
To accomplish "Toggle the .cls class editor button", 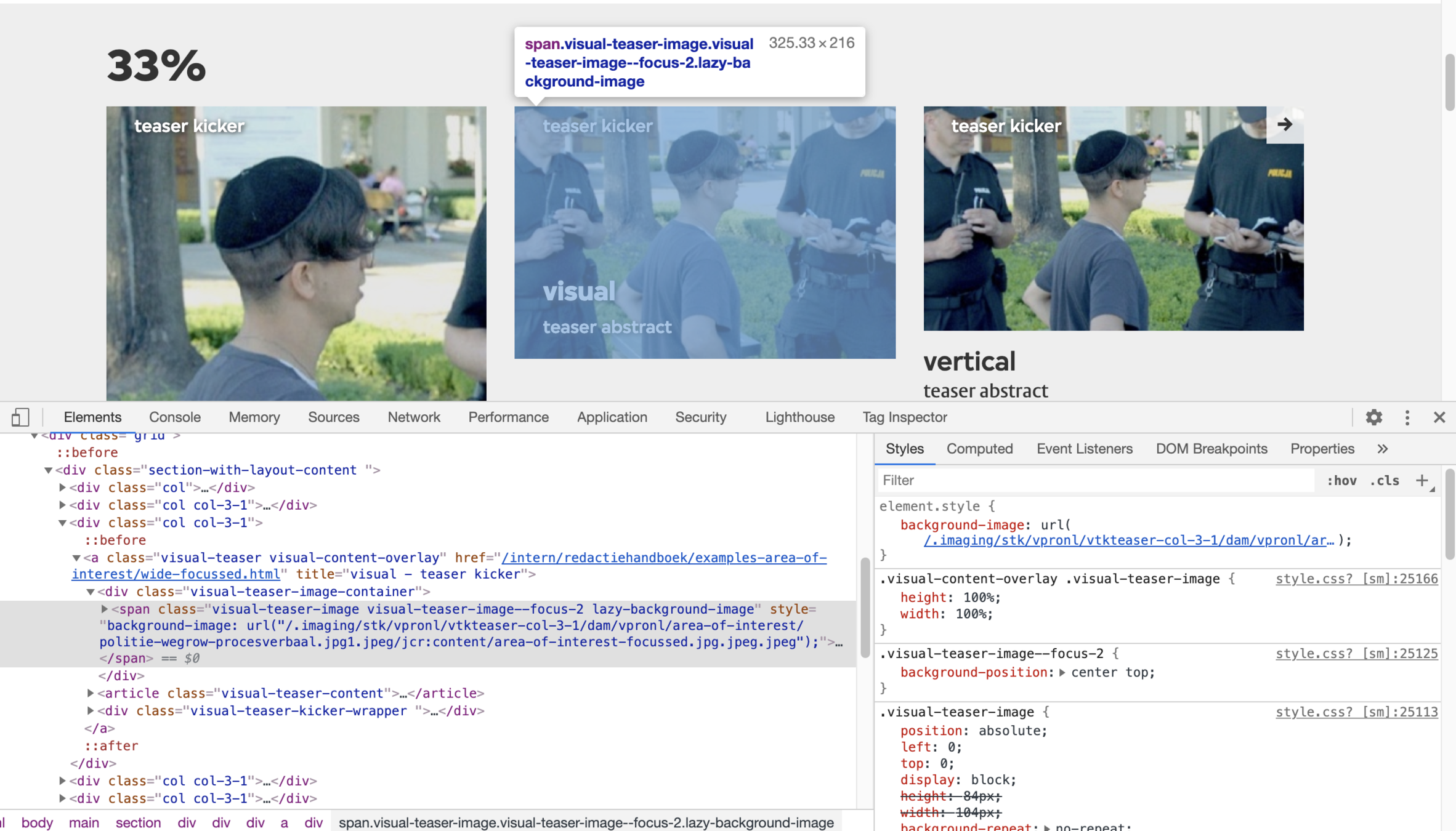I will pyautogui.click(x=1384, y=481).
